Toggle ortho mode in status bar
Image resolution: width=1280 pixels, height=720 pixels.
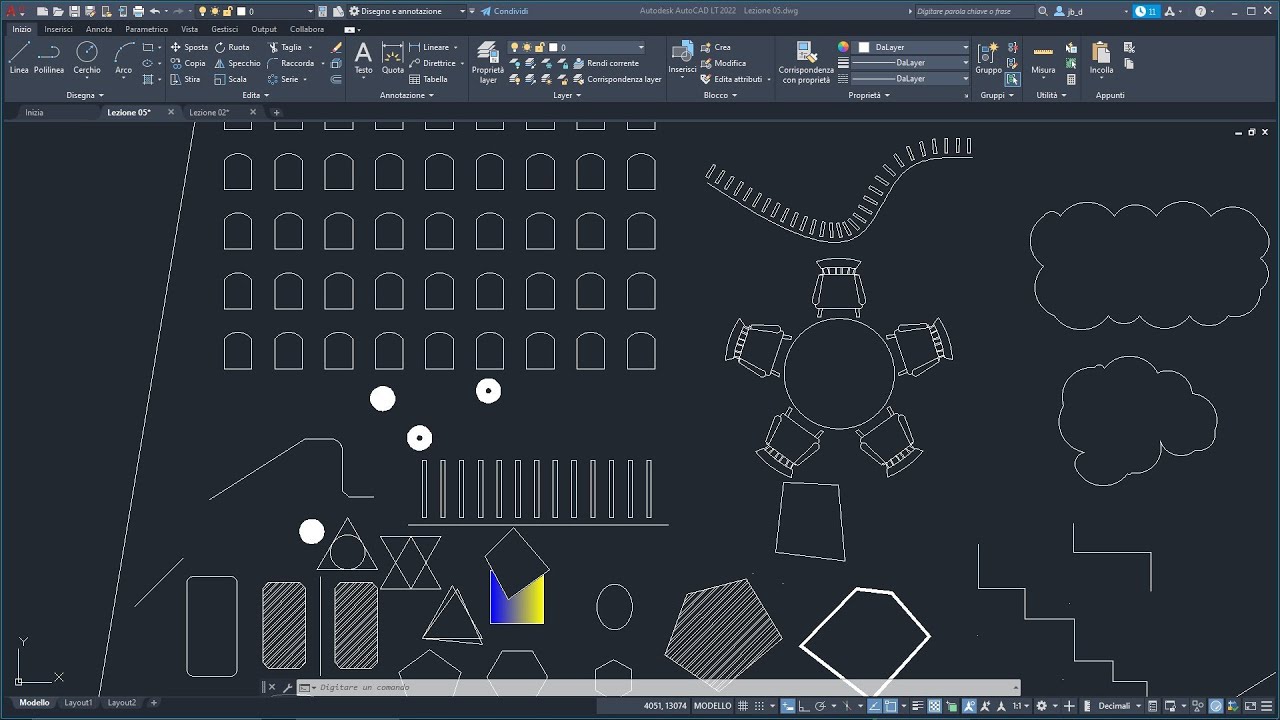point(803,706)
